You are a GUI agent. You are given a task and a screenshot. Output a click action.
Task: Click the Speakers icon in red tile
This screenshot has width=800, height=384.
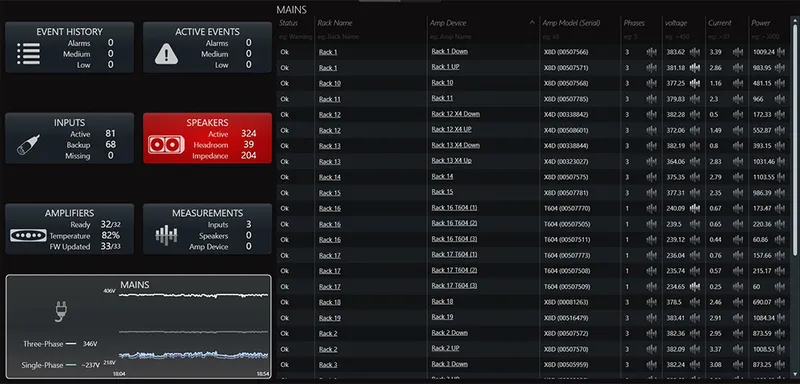pyautogui.click(x=166, y=144)
